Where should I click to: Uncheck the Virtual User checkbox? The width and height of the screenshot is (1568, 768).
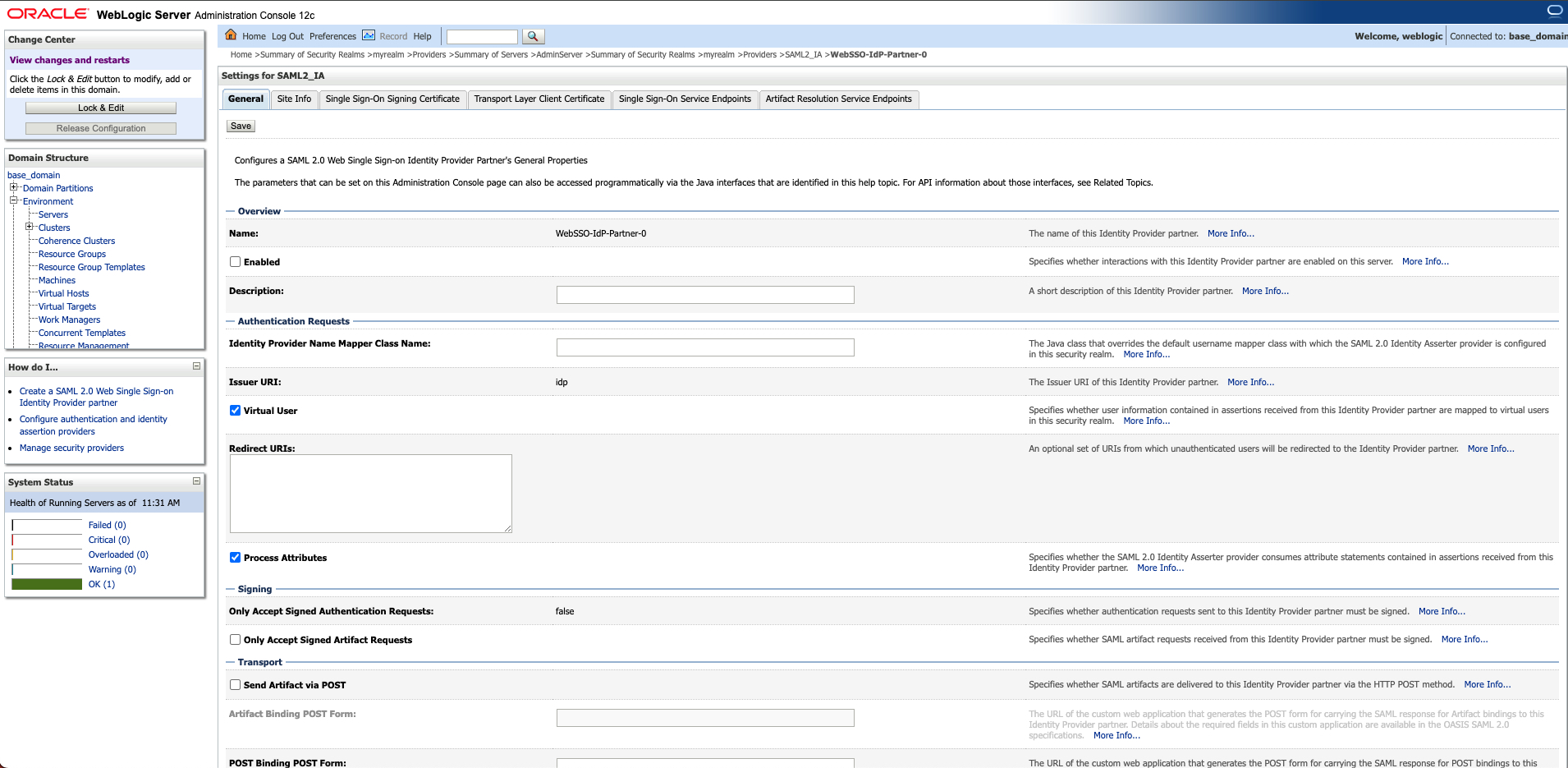pyautogui.click(x=236, y=411)
